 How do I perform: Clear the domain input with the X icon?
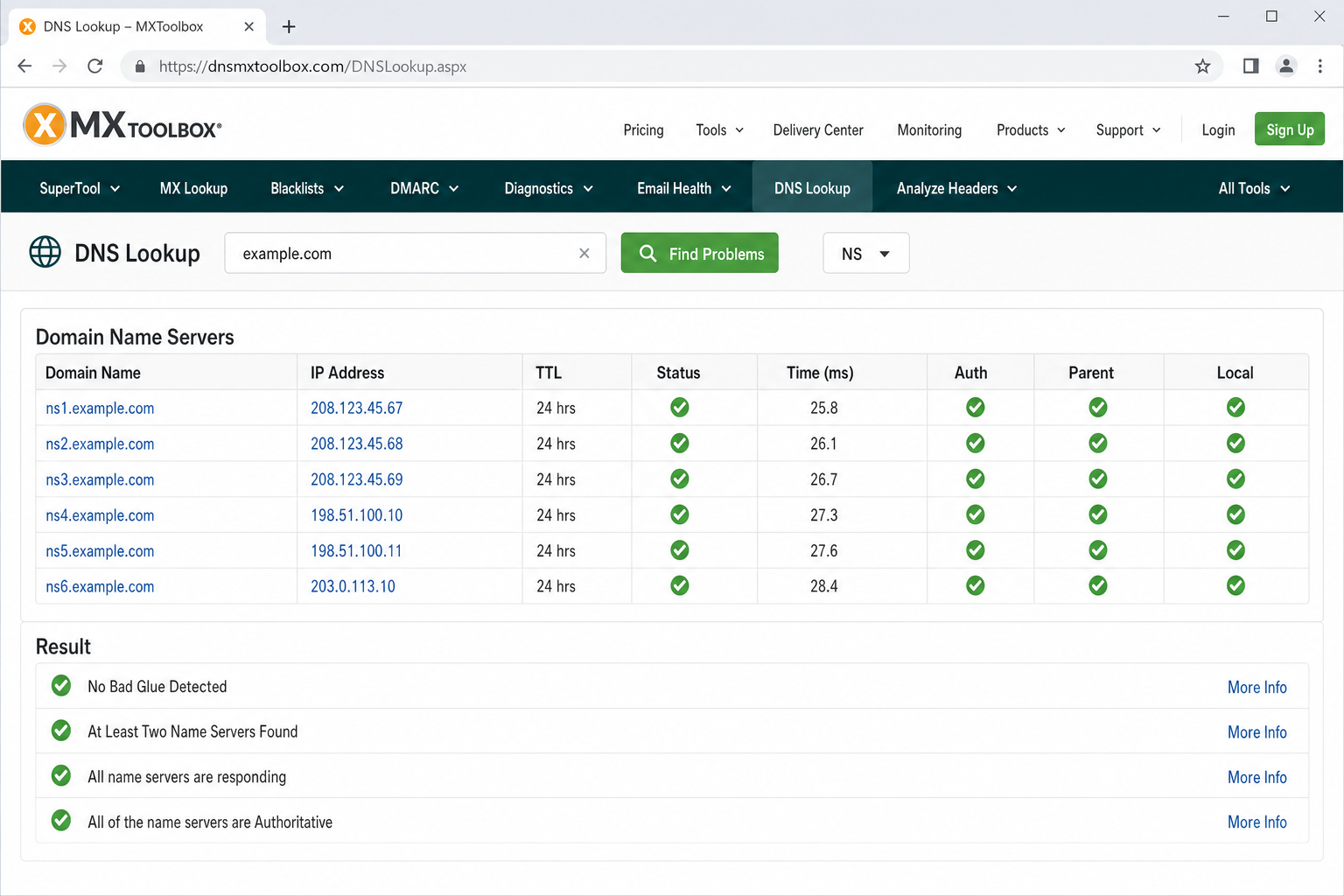point(584,253)
